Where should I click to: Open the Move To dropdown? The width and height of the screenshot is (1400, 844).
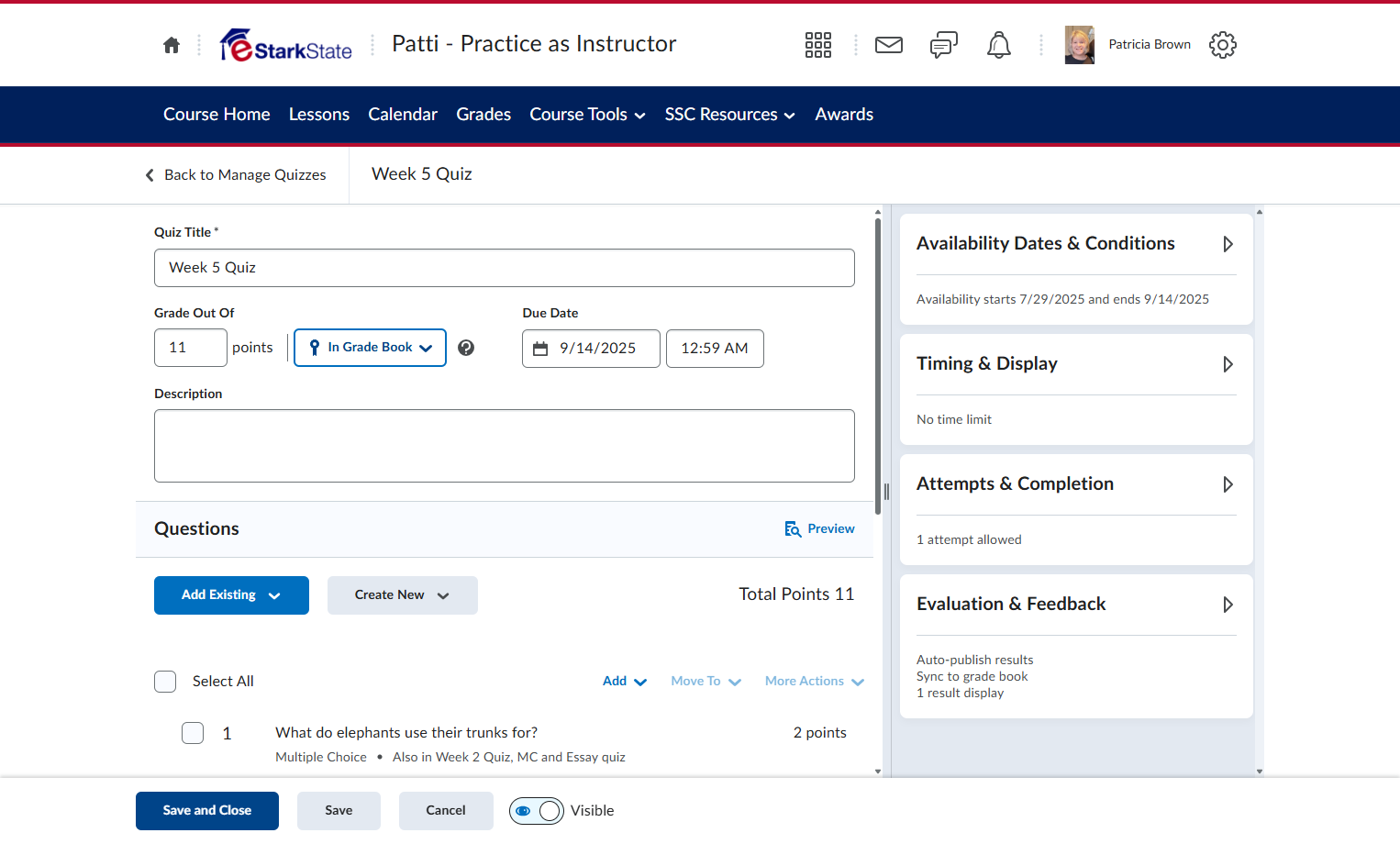(706, 681)
